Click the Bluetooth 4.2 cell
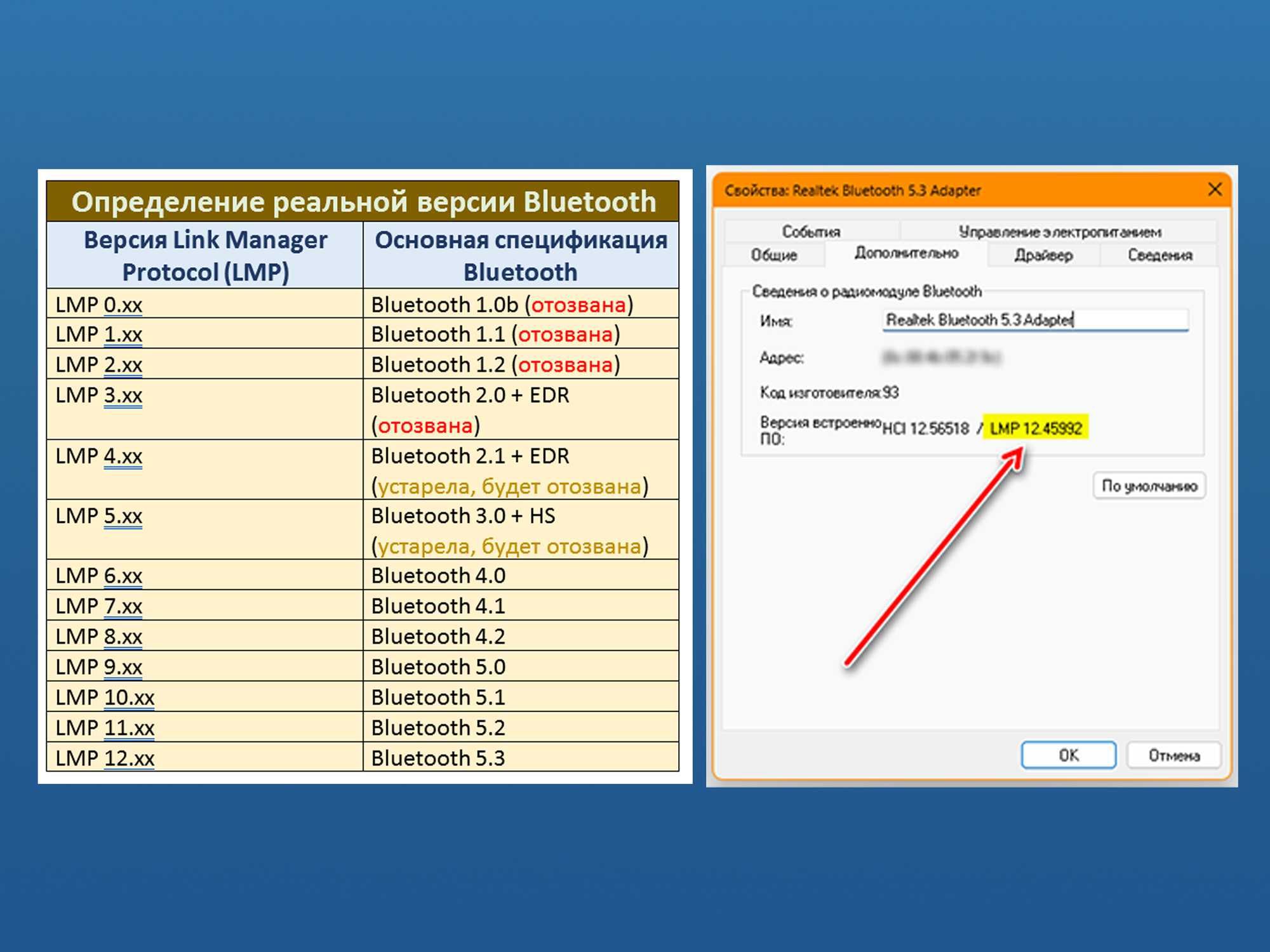Image resolution: width=1270 pixels, height=952 pixels. coord(521,636)
